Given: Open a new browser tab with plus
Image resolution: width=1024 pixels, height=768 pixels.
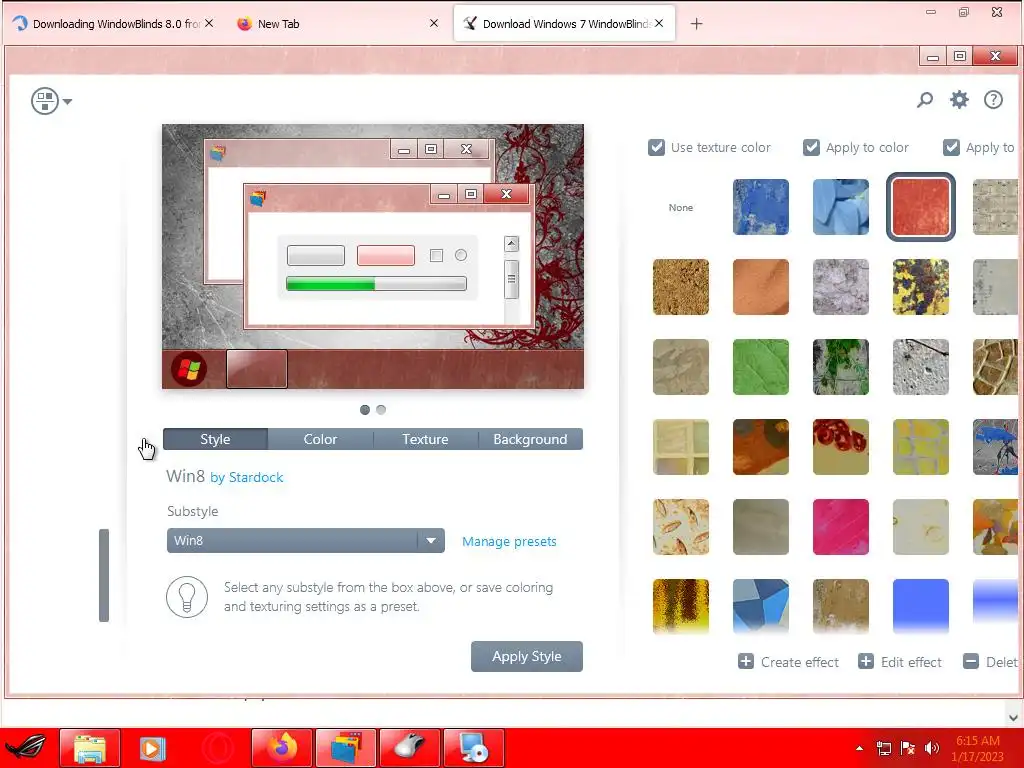Looking at the screenshot, I should coord(697,24).
